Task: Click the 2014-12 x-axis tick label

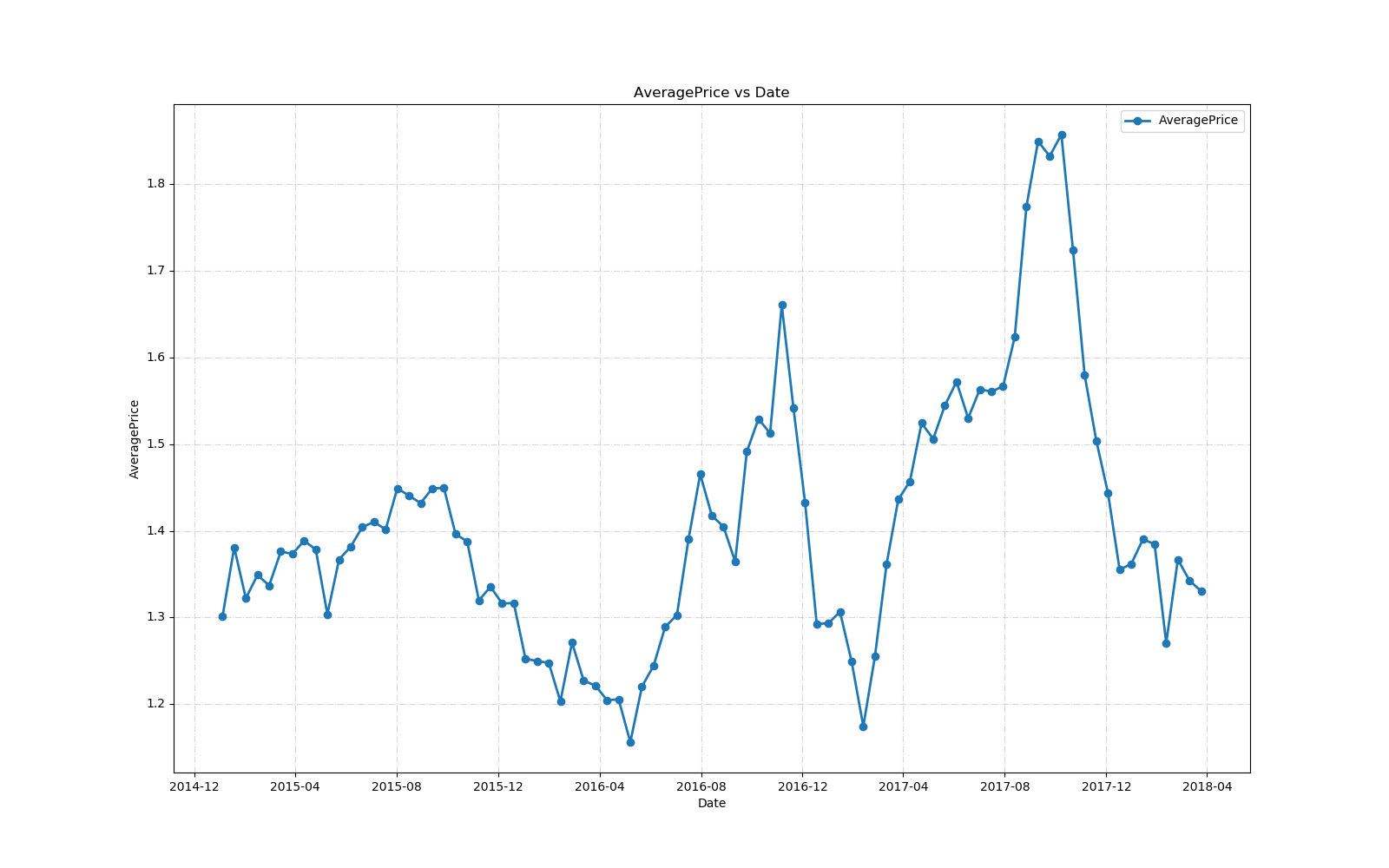Action: point(194,787)
